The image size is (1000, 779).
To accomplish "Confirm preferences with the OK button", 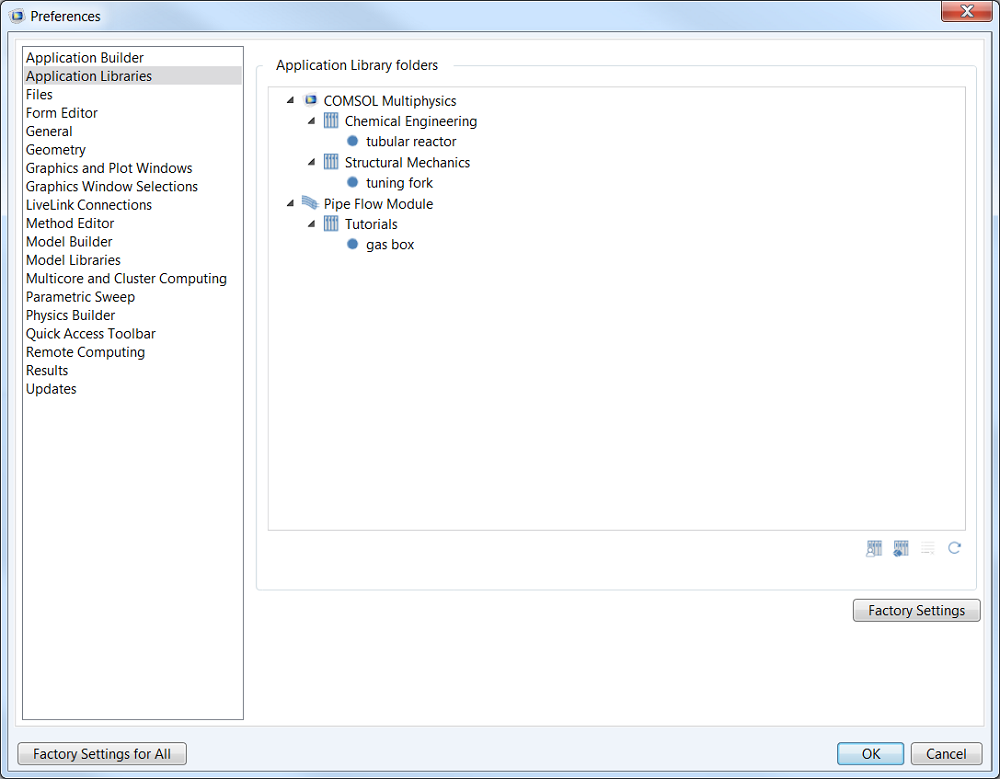I will (871, 754).
